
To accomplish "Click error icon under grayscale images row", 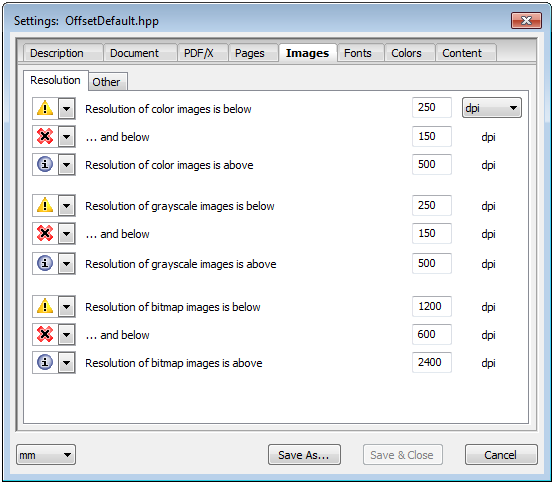I will coord(45,233).
